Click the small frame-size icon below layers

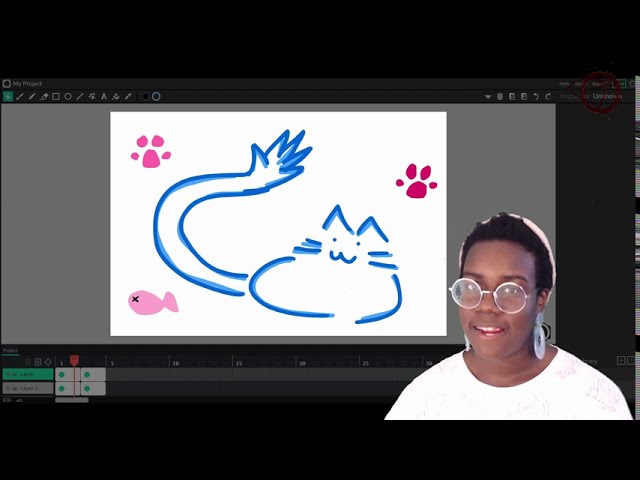pyautogui.click(x=7, y=400)
